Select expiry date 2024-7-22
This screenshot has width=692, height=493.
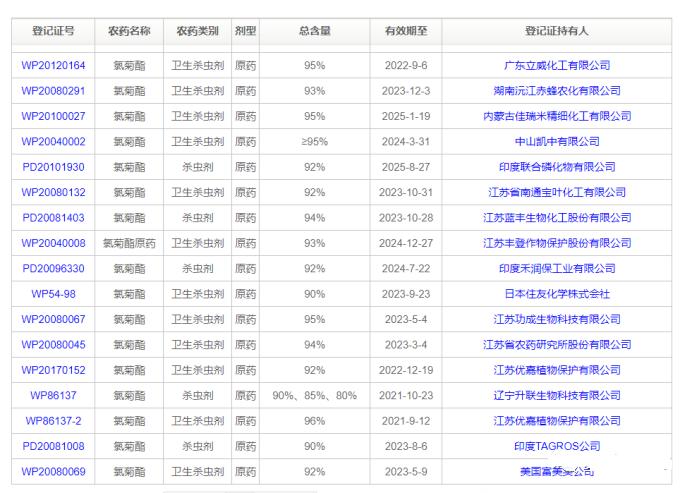pos(406,268)
